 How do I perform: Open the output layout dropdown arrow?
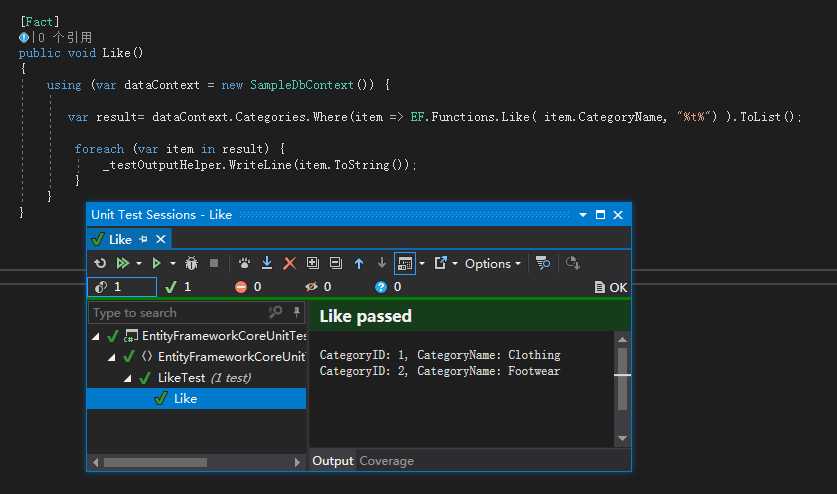pos(422,263)
